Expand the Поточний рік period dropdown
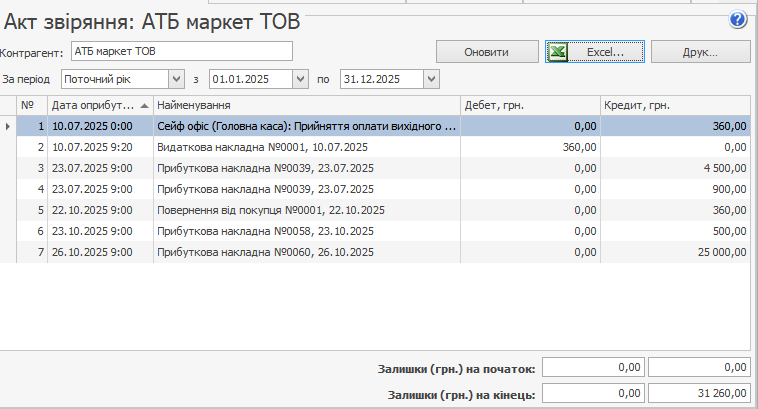Screen dimensions: 758x409 click(x=177, y=78)
